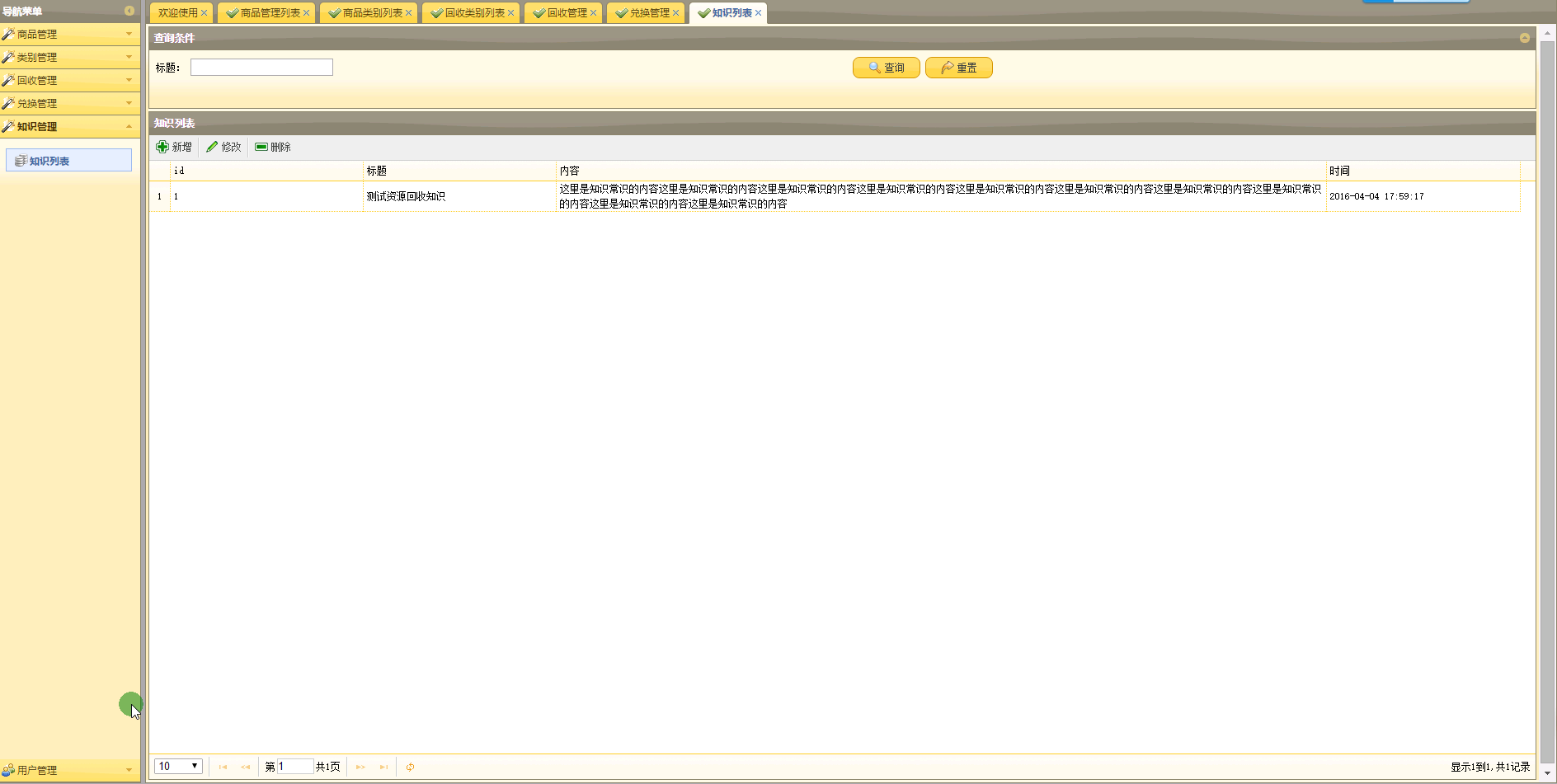Image resolution: width=1557 pixels, height=784 pixels.
Task: Expand the 类别管理 accordion section
Action: (x=70, y=57)
